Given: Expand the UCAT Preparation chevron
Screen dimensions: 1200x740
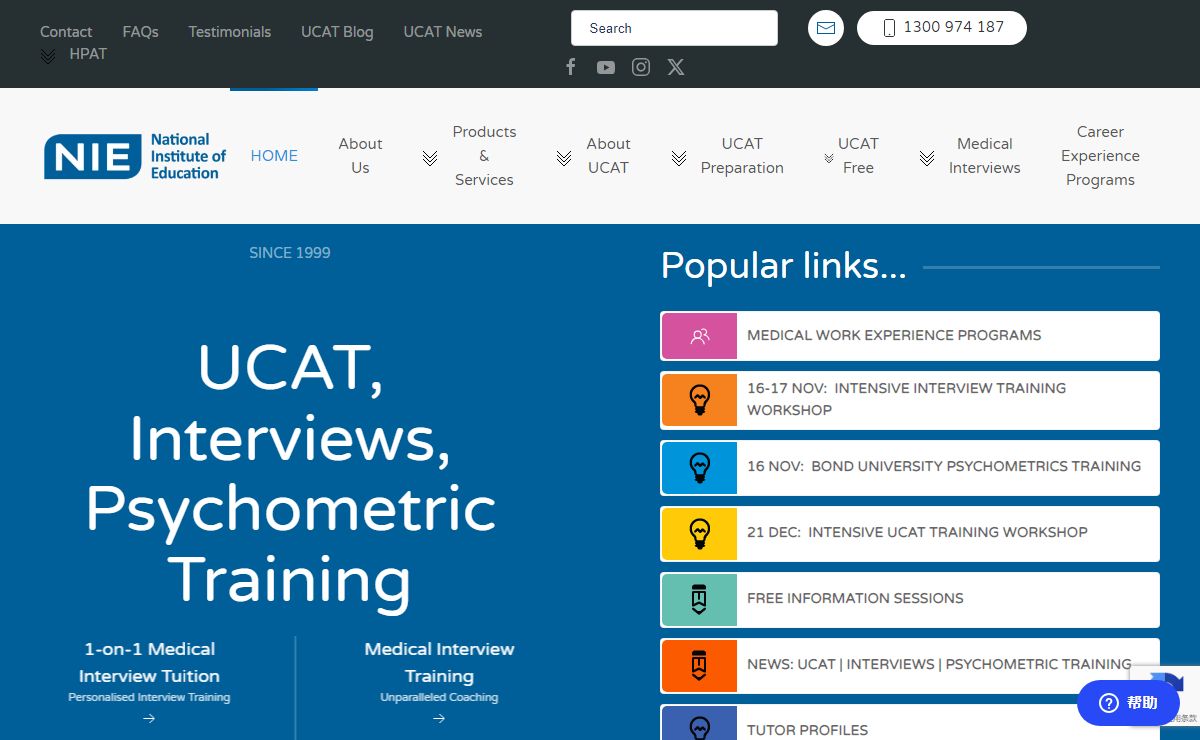Looking at the screenshot, I should tap(679, 157).
